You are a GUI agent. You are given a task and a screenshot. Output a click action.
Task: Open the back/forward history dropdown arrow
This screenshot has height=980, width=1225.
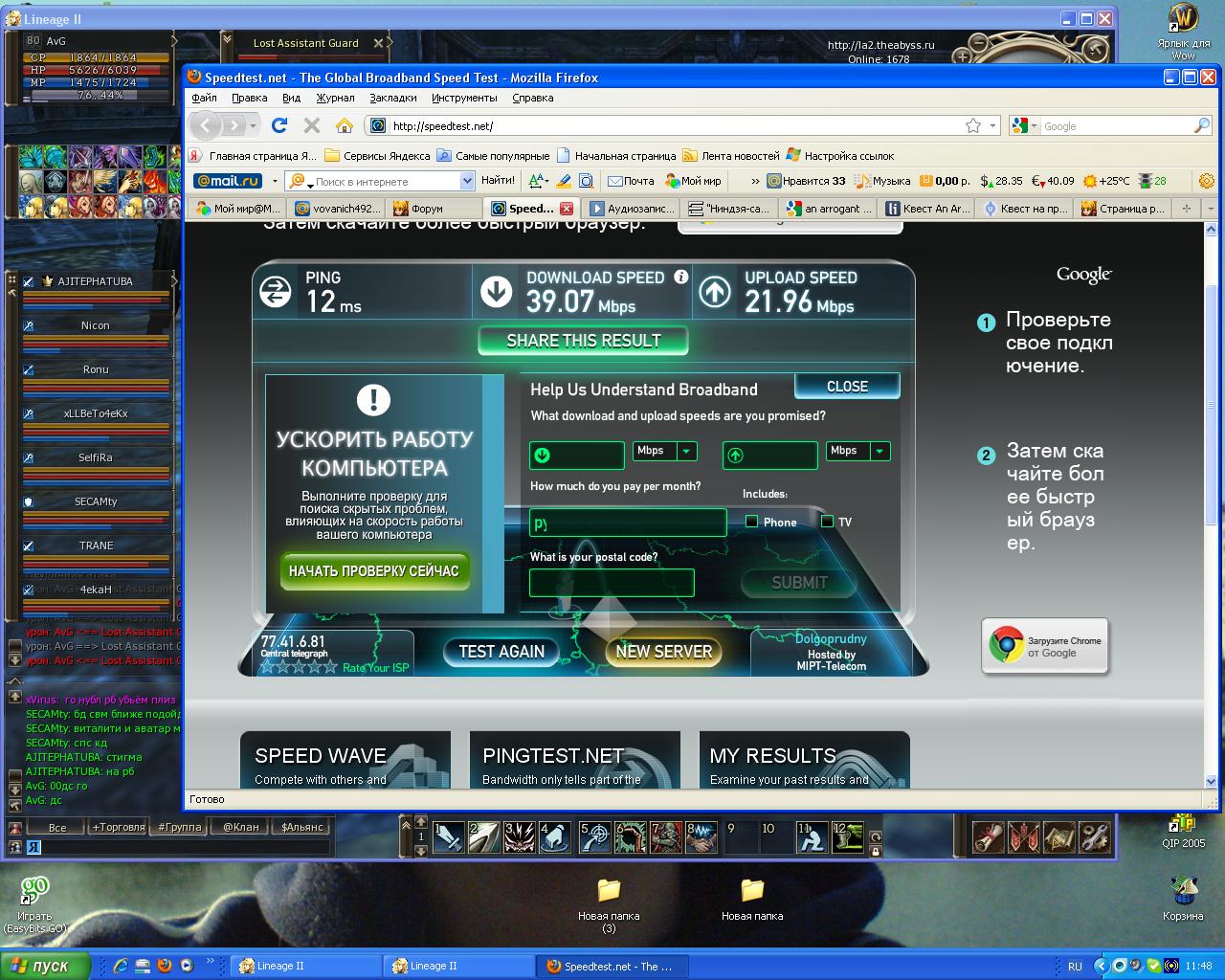coord(253,125)
